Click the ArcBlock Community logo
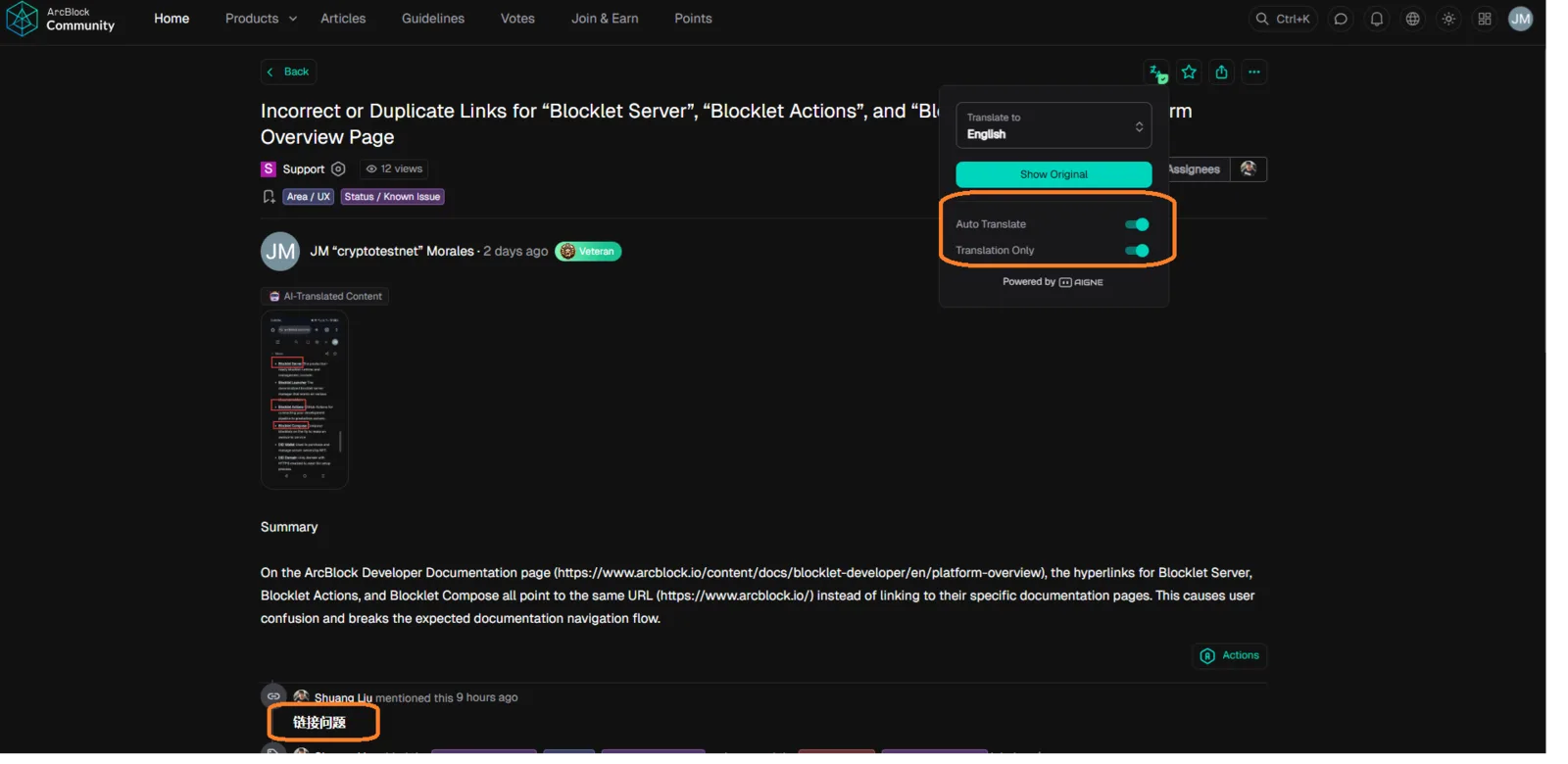The height and width of the screenshot is (764, 1568). (61, 19)
